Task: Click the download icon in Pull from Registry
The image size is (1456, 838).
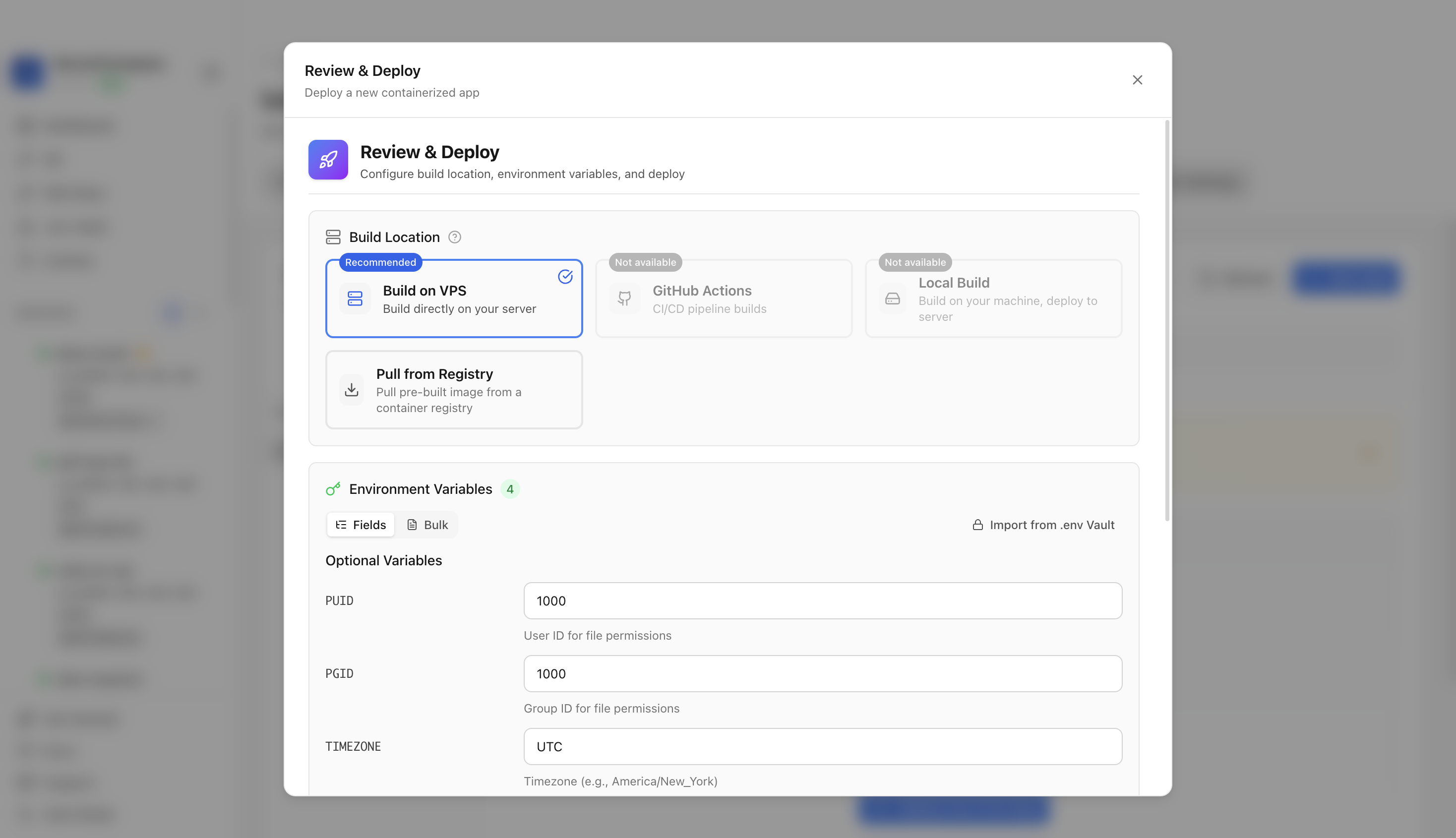Action: [352, 390]
